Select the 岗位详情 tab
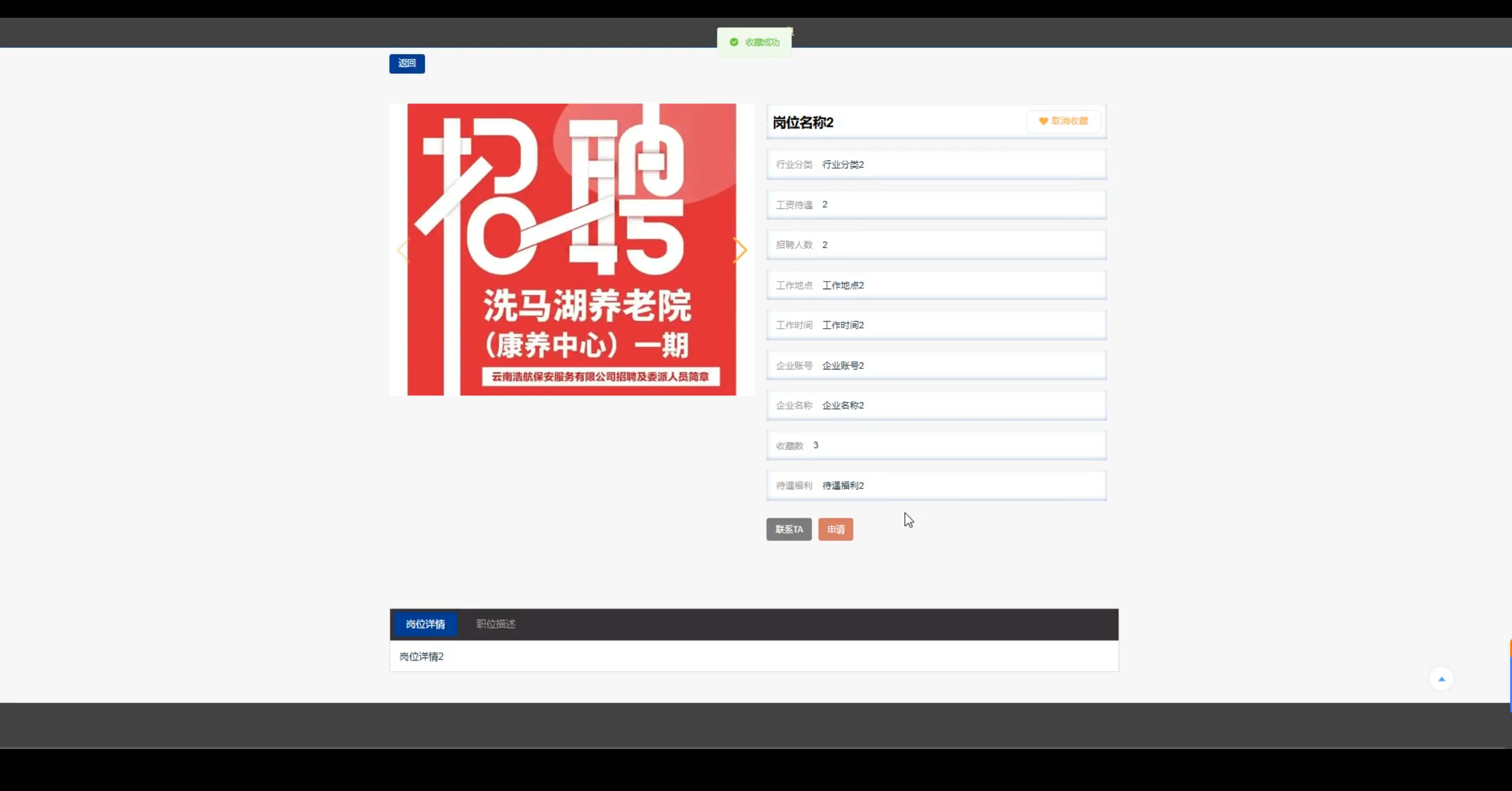1512x791 pixels. tap(425, 624)
